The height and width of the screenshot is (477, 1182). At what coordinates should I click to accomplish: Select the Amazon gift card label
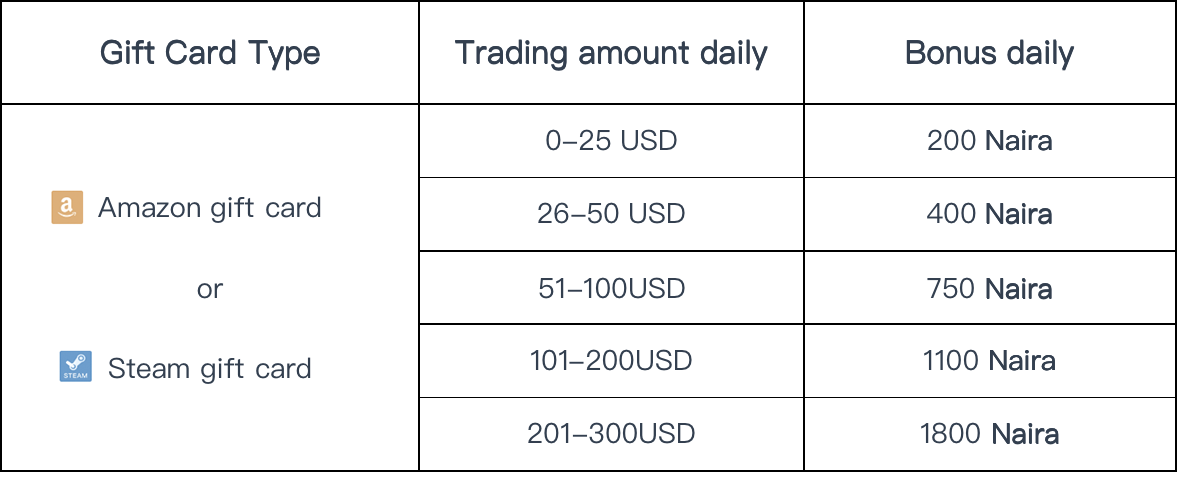tap(210, 208)
